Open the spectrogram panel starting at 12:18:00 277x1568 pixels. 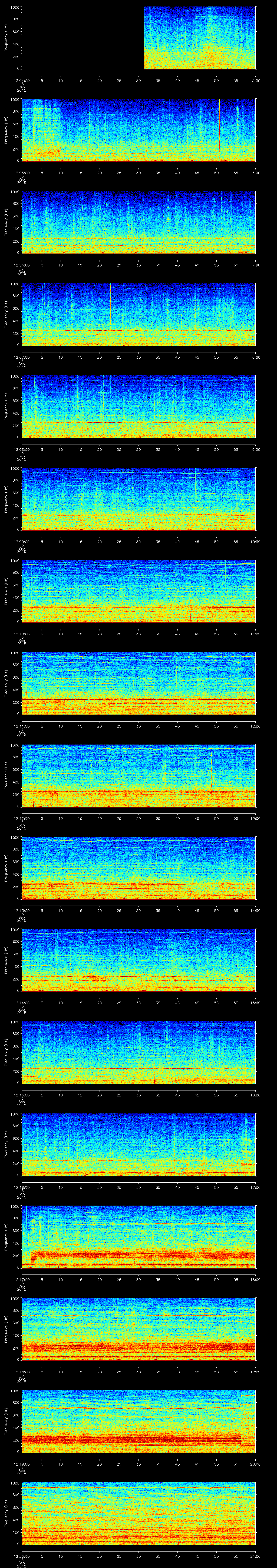tap(139, 1329)
